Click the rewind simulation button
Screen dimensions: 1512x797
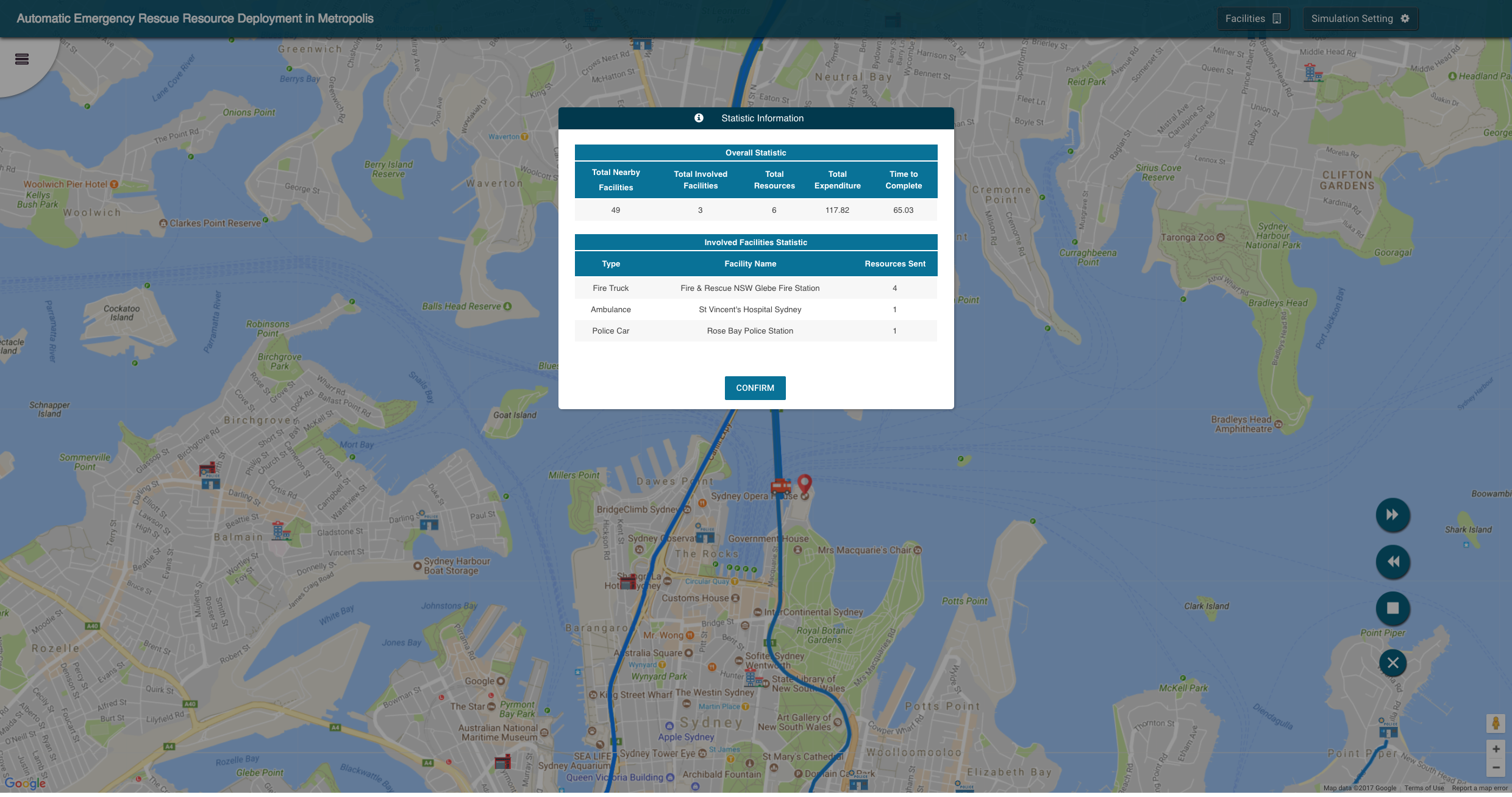[1393, 562]
